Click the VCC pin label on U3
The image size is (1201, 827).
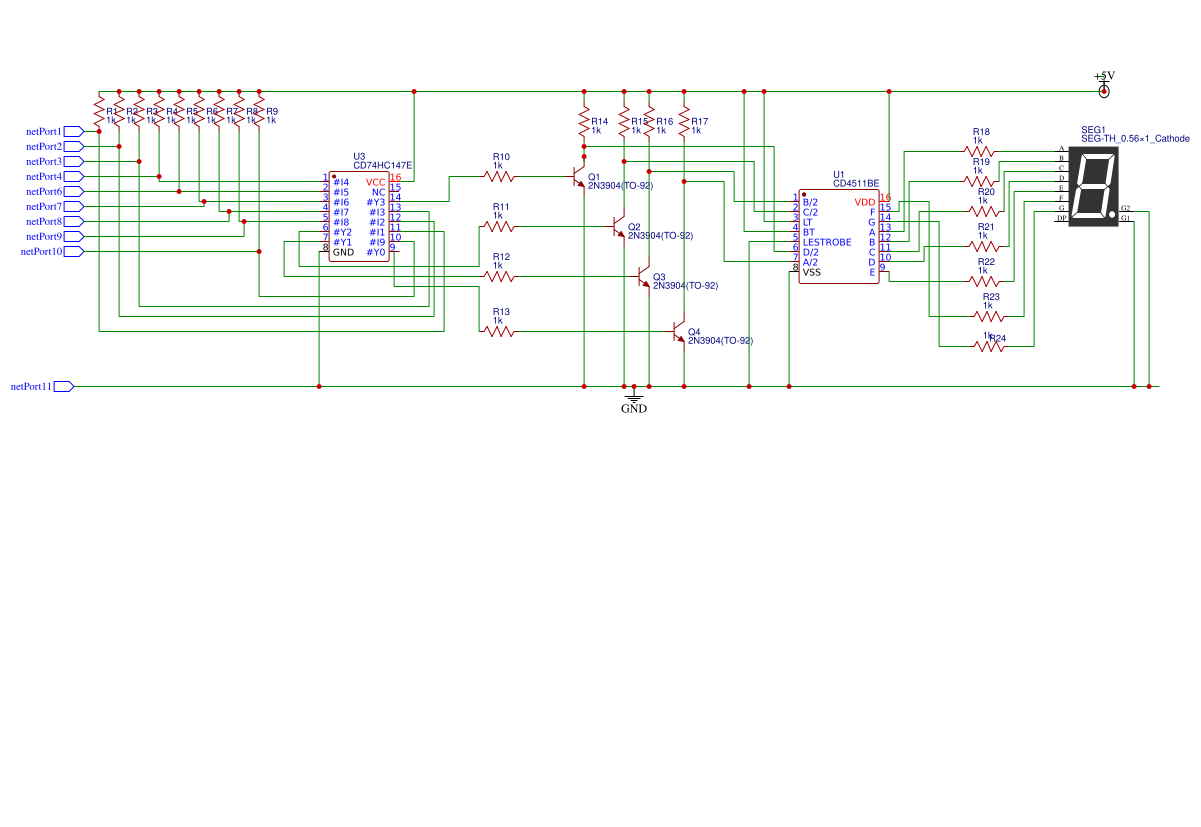[375, 182]
